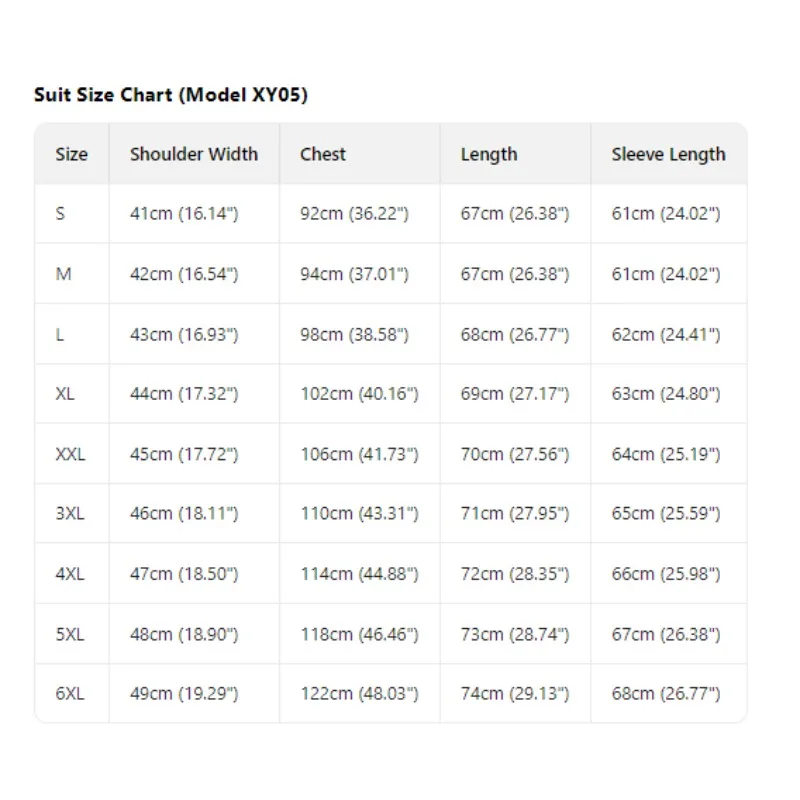This screenshot has width=800, height=800.
Task: Click the Sleeve Length column header
Action: pos(668,155)
